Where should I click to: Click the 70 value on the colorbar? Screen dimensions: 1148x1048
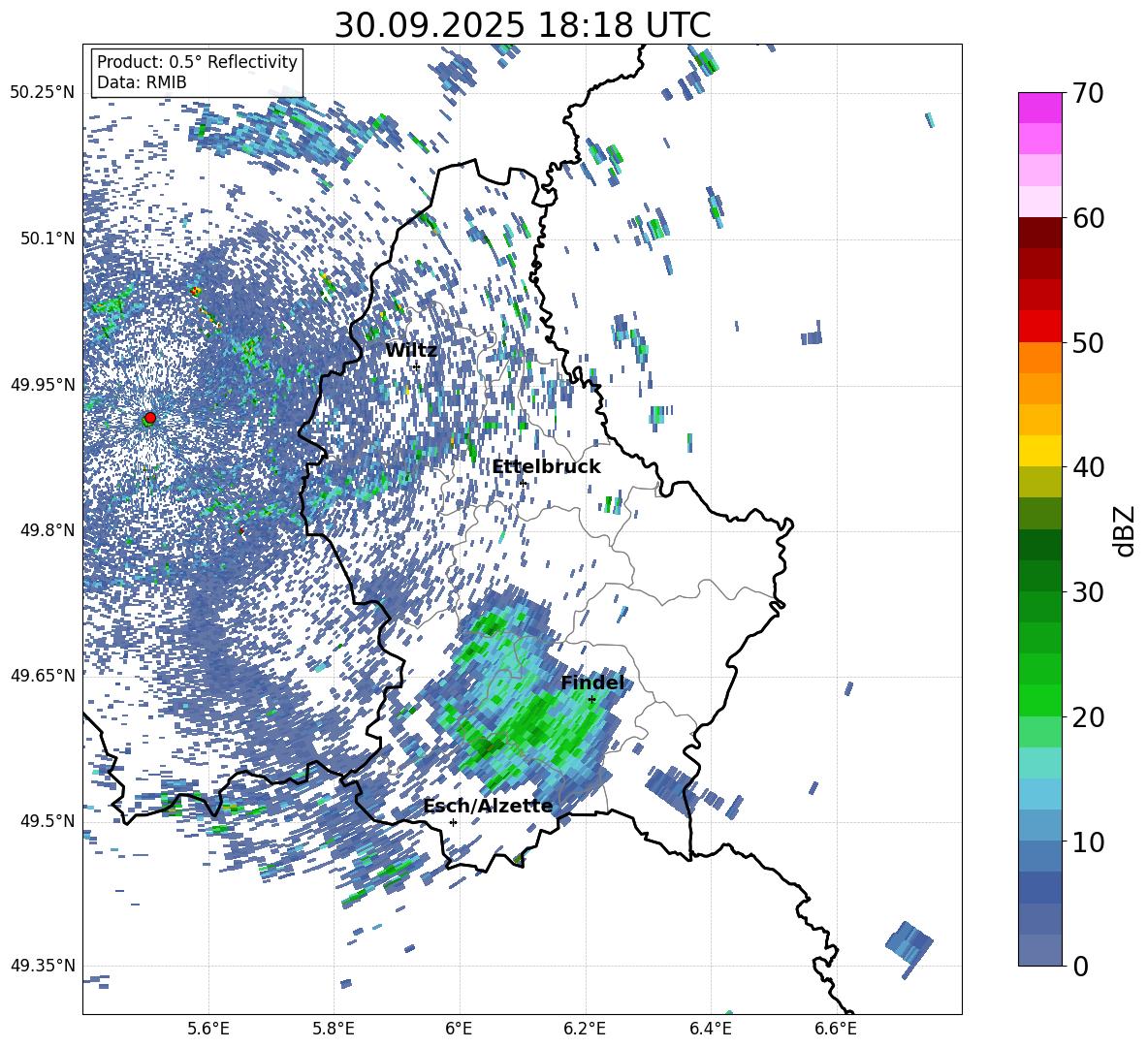click(x=1088, y=94)
